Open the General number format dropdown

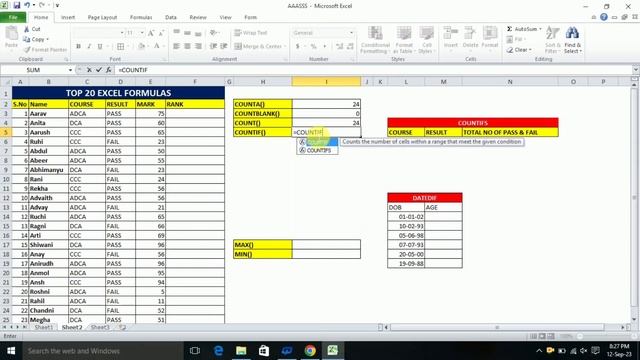pos(351,33)
